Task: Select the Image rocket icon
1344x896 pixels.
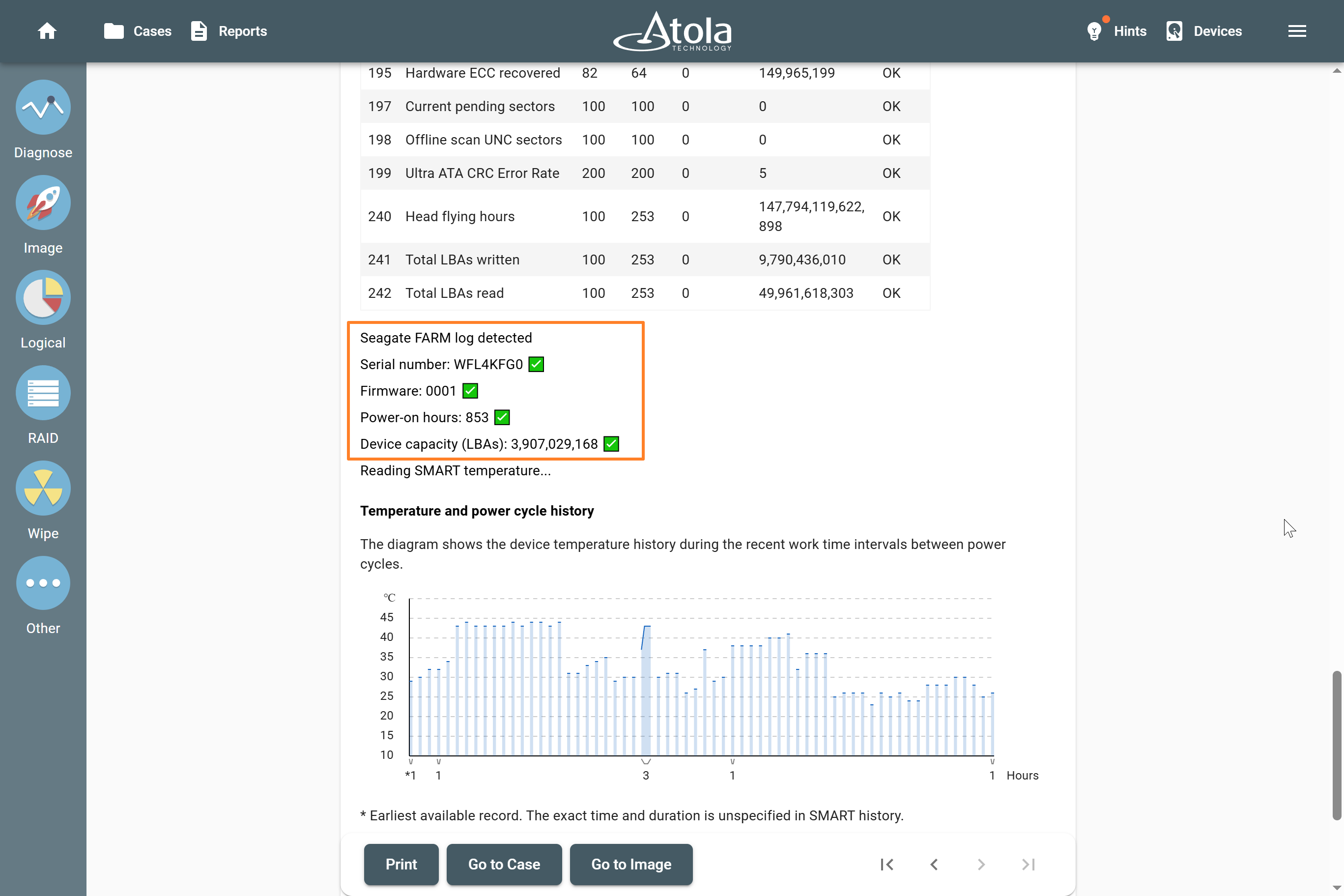Action: (x=43, y=202)
